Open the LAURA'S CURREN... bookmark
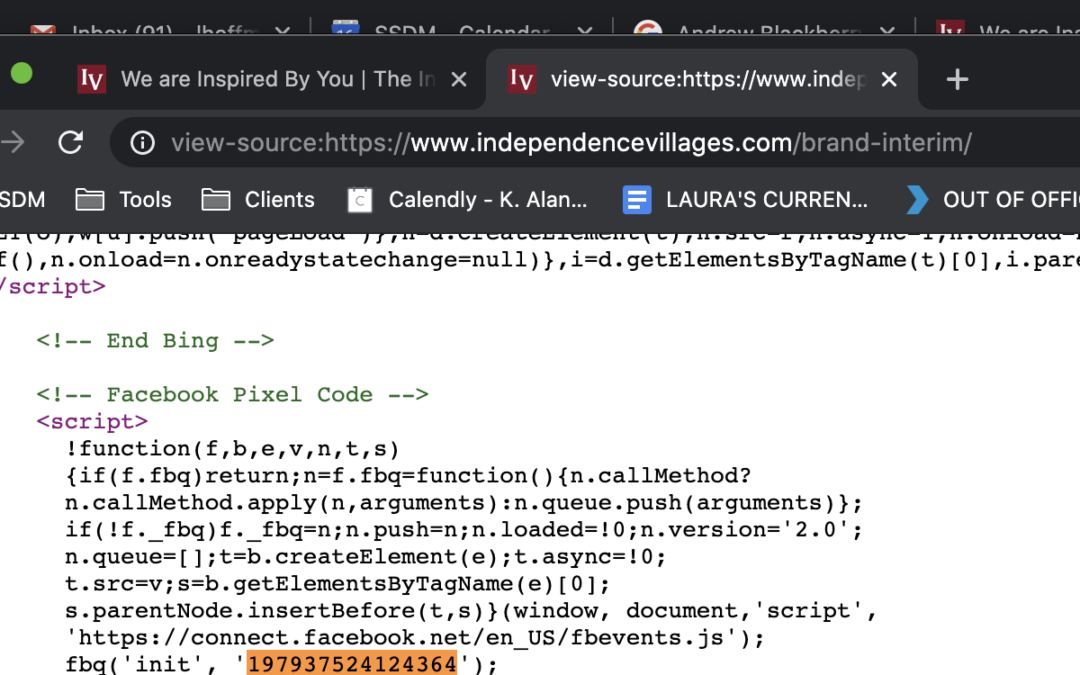Screen dimensions: 1080x675 (745, 200)
